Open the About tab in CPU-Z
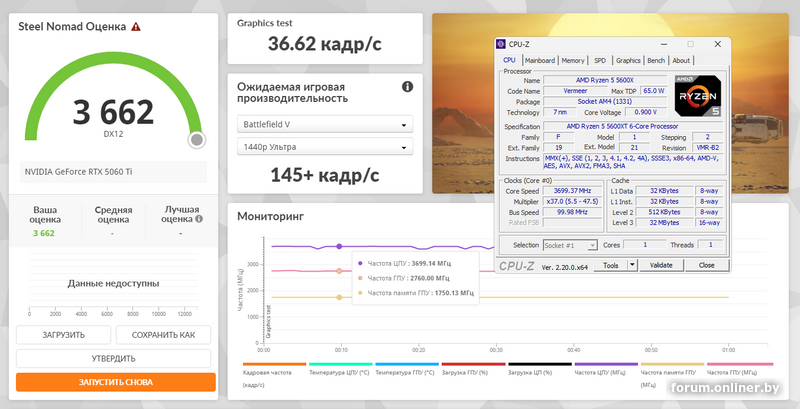 (x=681, y=60)
